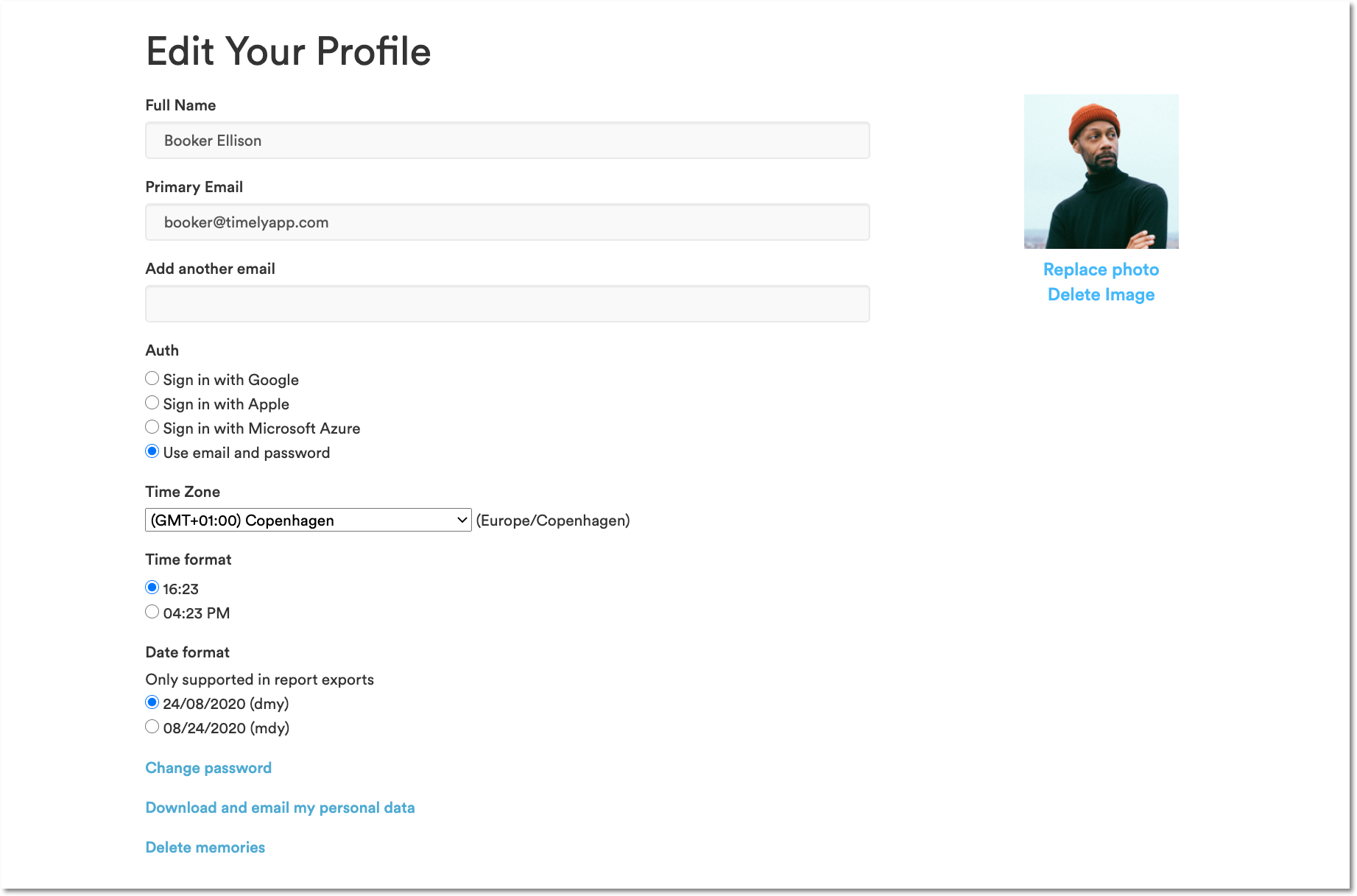Select Sign in with Microsoft Azure
This screenshot has height=896, width=1357.
coord(152,426)
